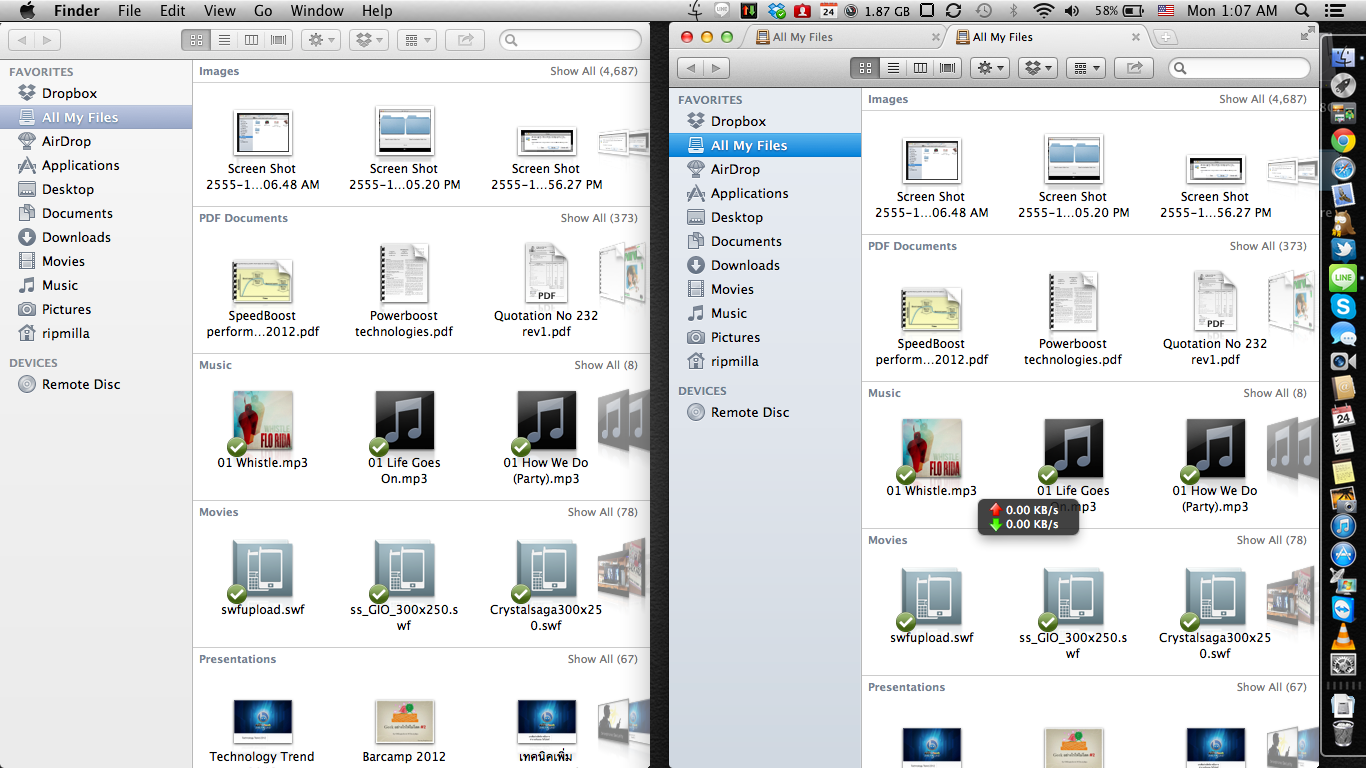The image size is (1366, 768).
Task: Open Arrange dropdown in right window toolbar
Action: 1086,68
